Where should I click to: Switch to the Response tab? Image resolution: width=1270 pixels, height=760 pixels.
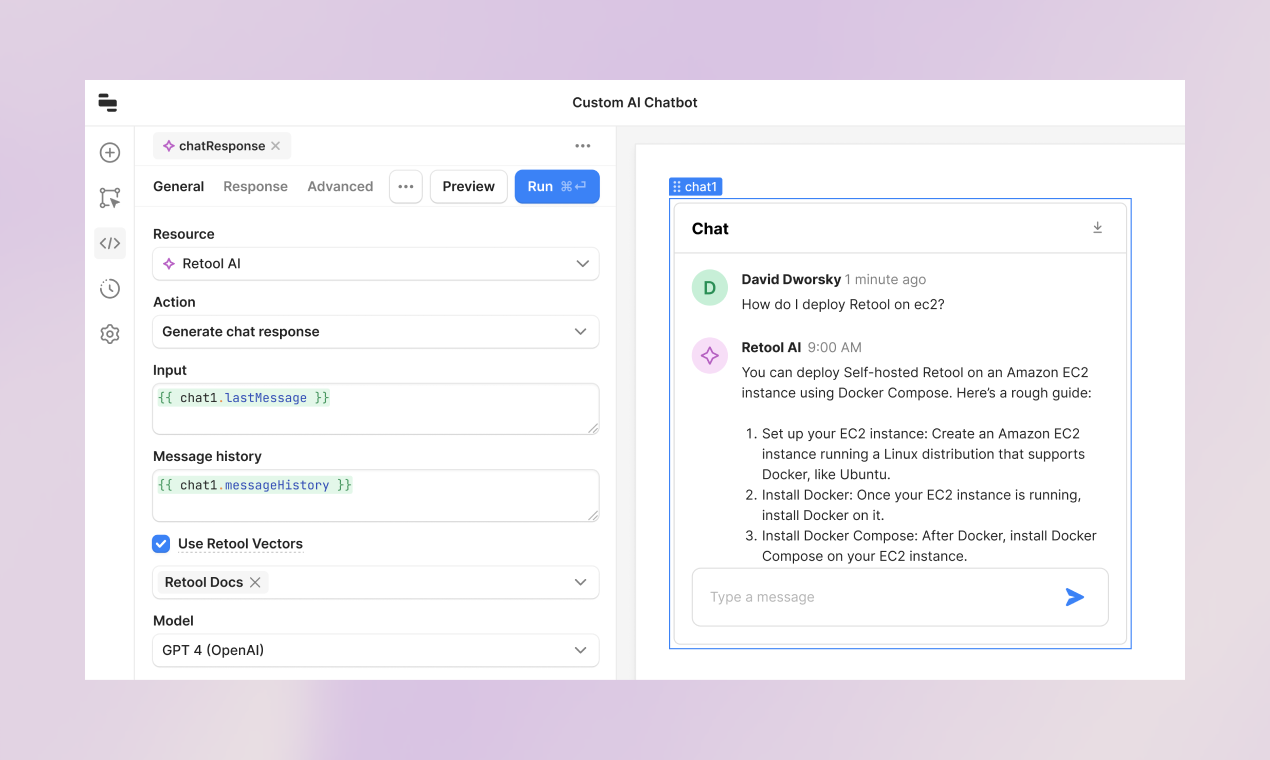click(x=255, y=187)
